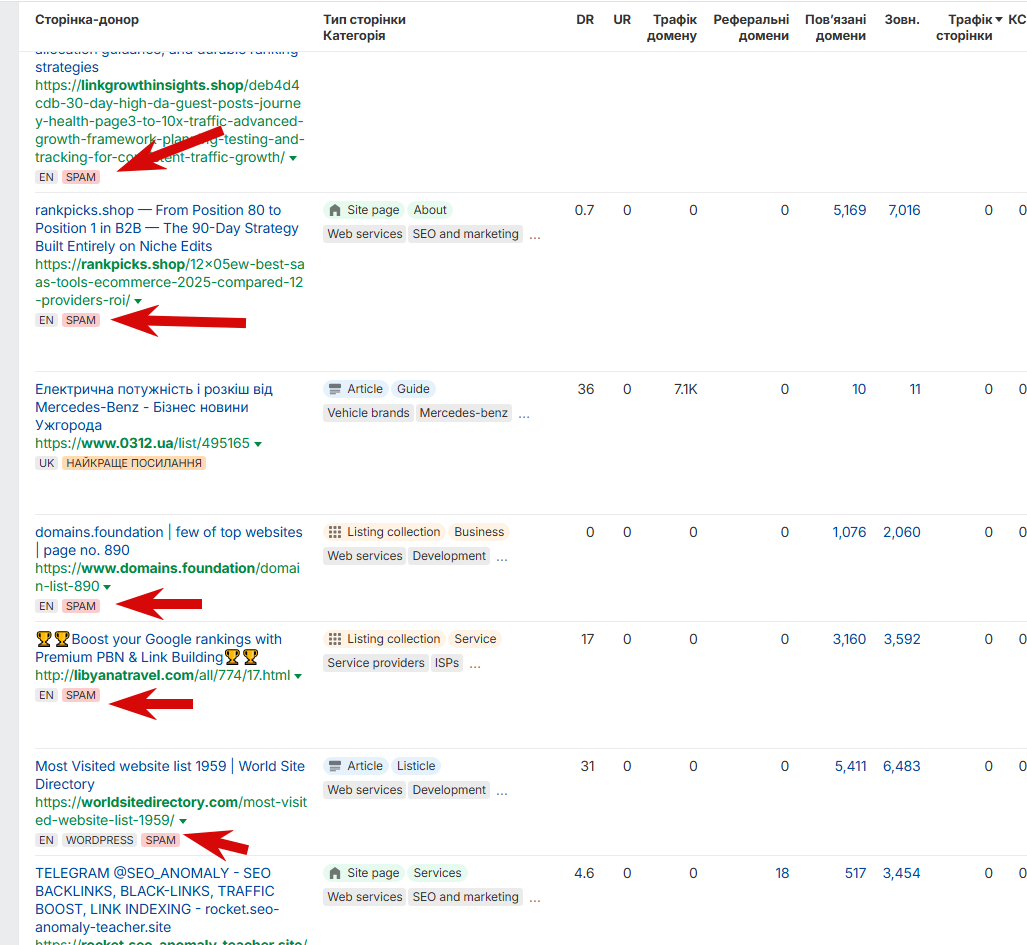Sort by the UR column header

[x=622, y=20]
